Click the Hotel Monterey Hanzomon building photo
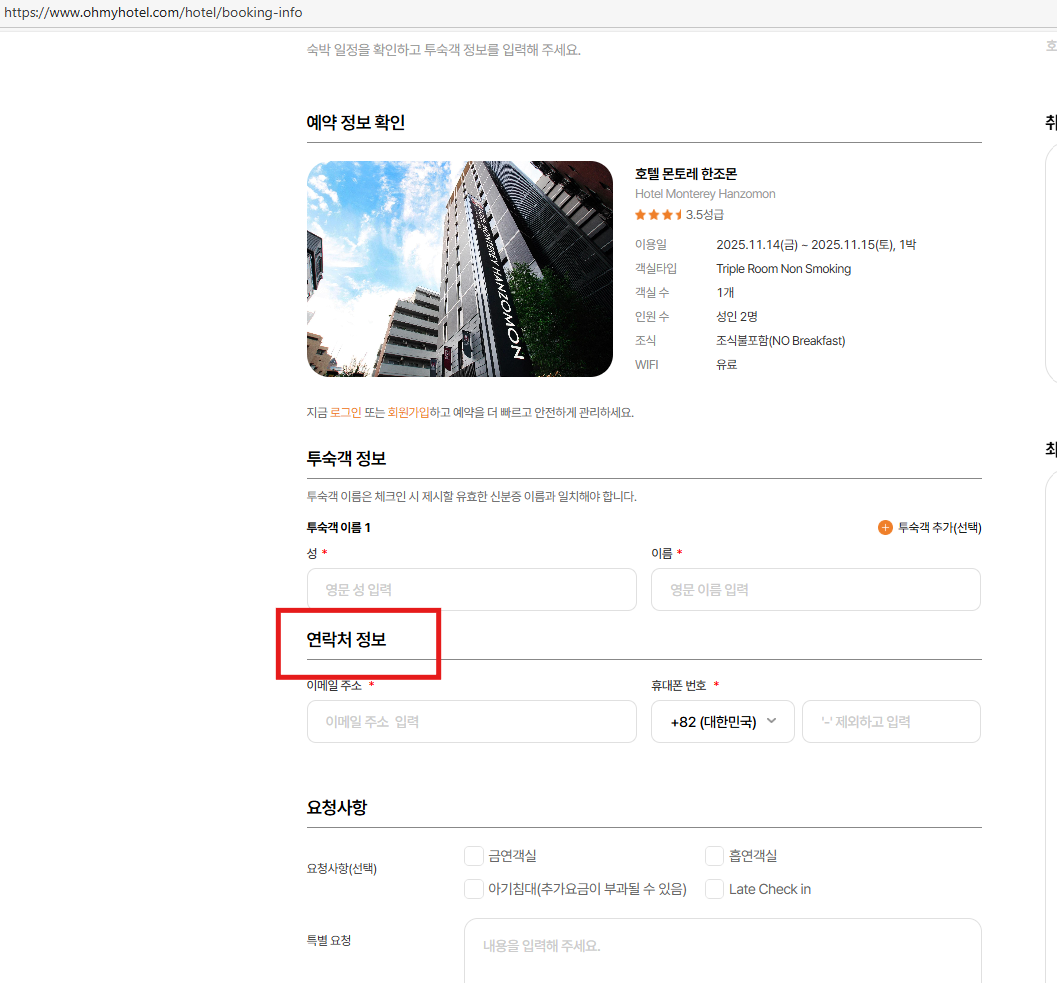 (x=460, y=268)
